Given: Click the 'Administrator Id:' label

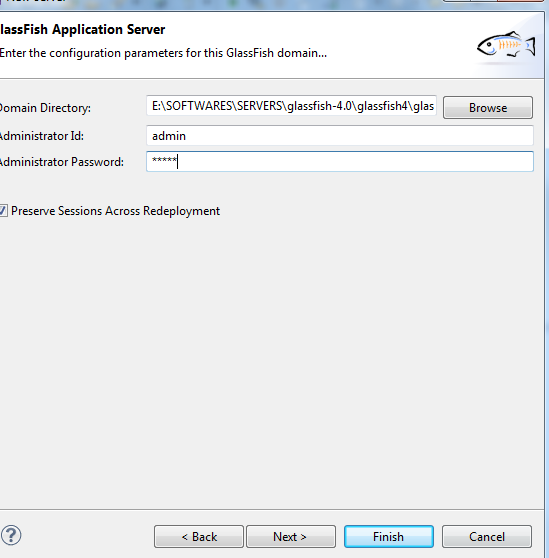Looking at the screenshot, I should coord(42,136).
